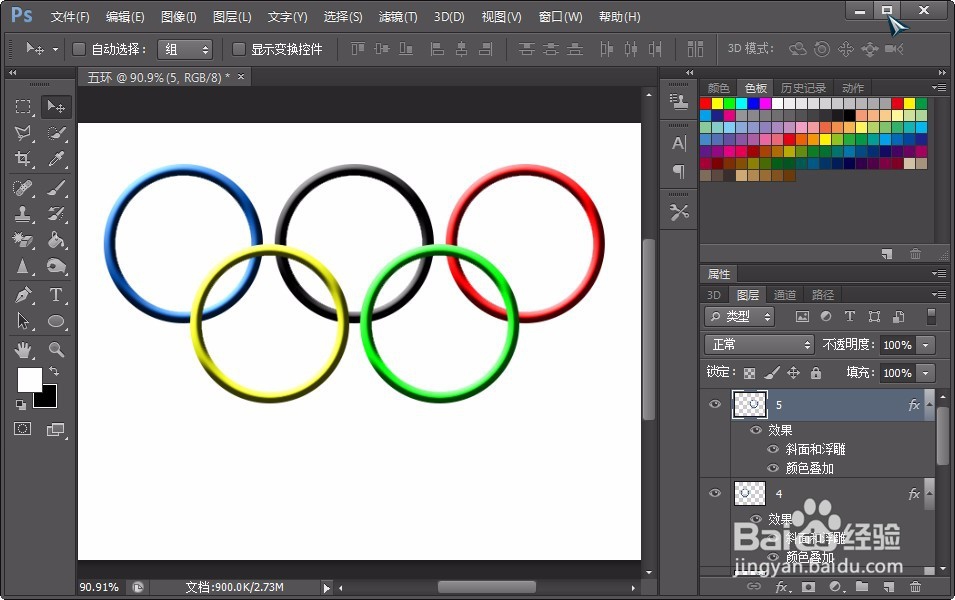Toggle all 效果 visibility on layer 5
The image size is (955, 600).
tap(756, 430)
